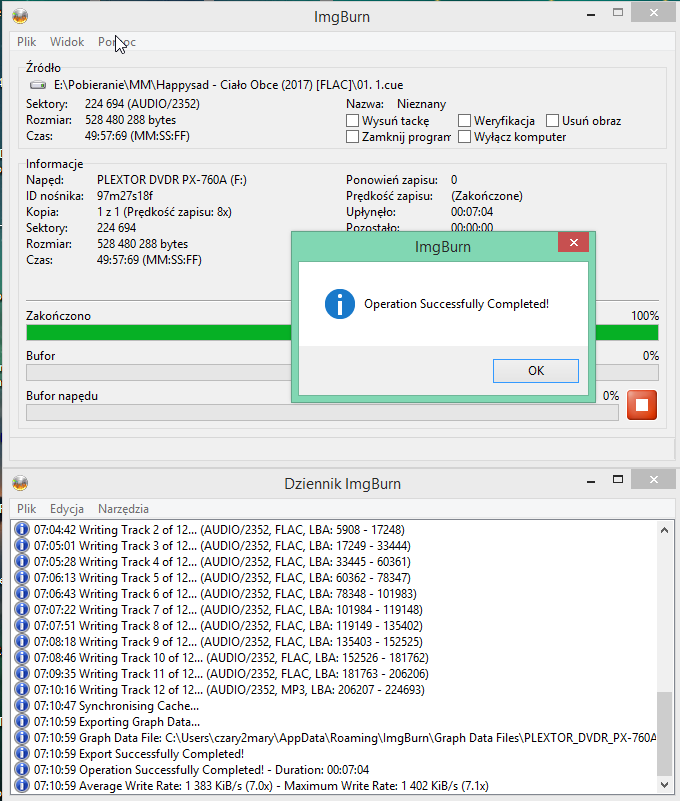Click the green Zakończono progress bar
Viewport: 680px width, 801px height.
tap(158, 333)
